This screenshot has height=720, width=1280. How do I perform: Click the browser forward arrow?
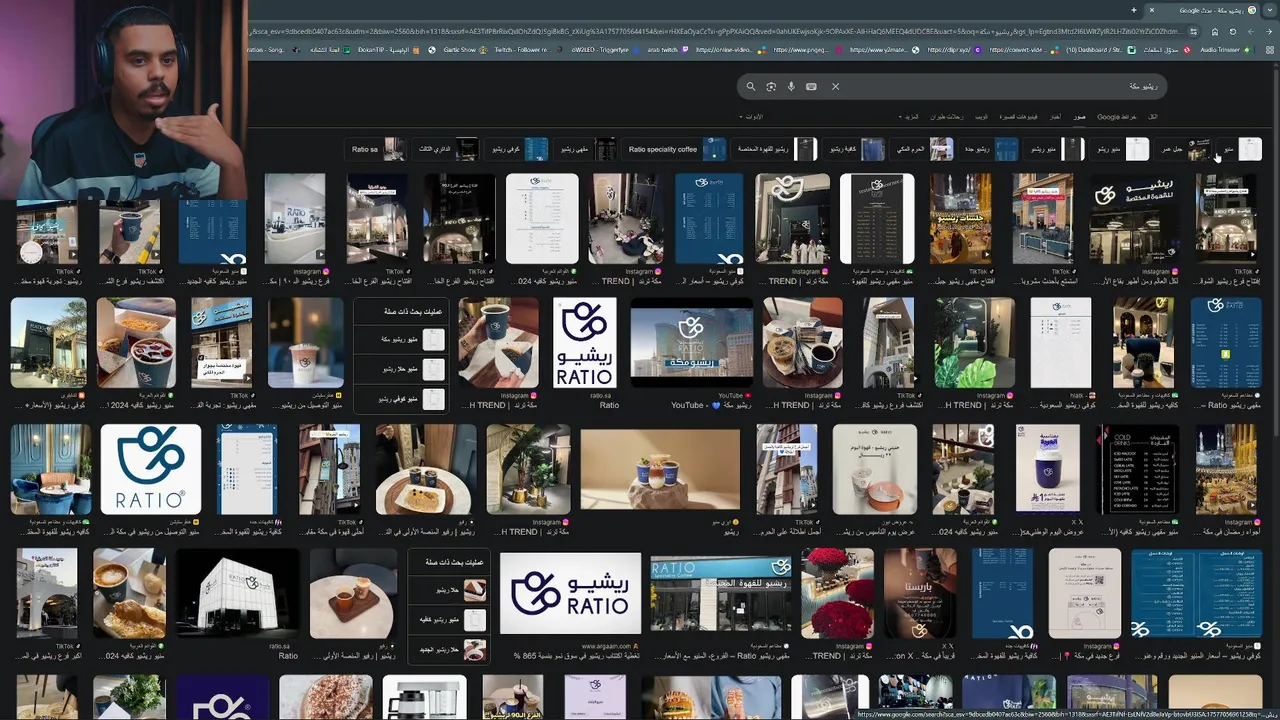tap(1251, 31)
